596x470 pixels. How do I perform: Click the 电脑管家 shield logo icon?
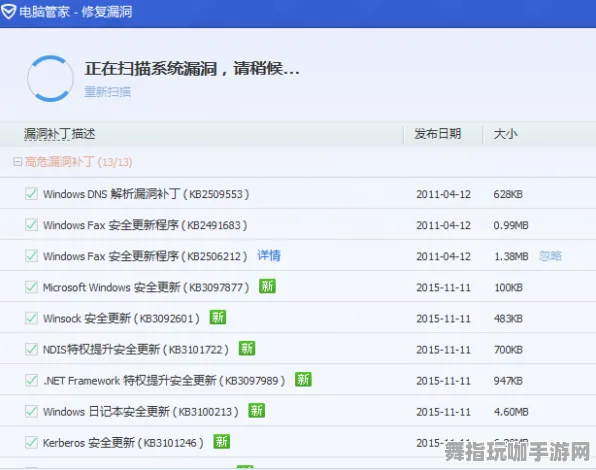click(8, 11)
